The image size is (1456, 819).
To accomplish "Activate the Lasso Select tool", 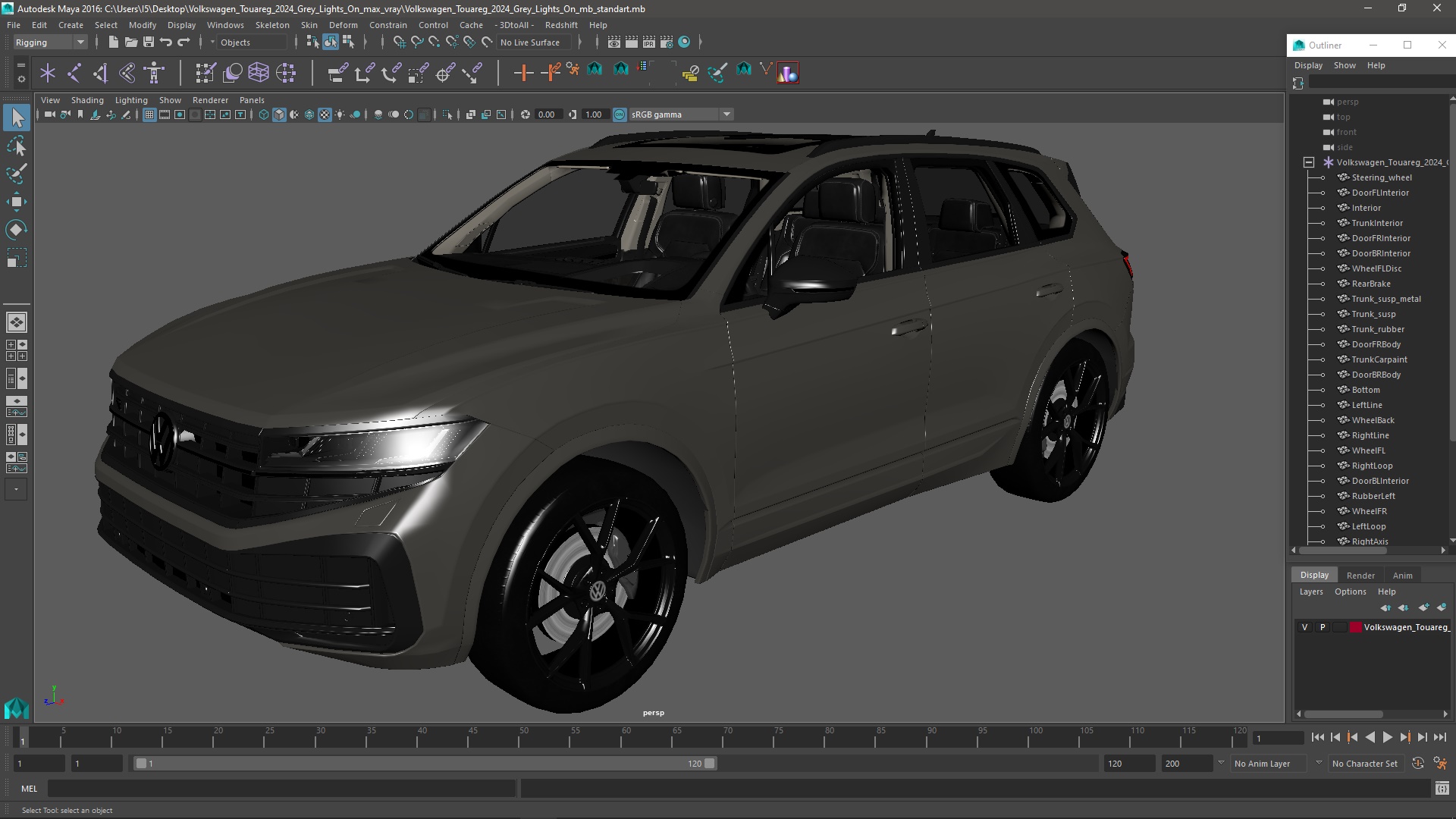I will point(17,146).
